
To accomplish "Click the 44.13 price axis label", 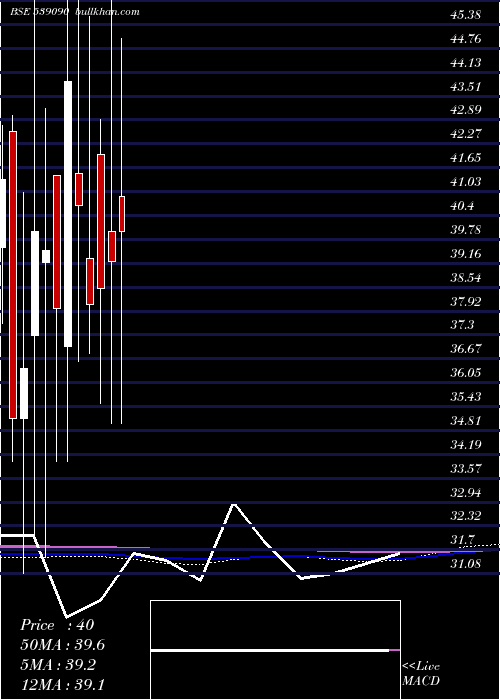I will [466, 63].
